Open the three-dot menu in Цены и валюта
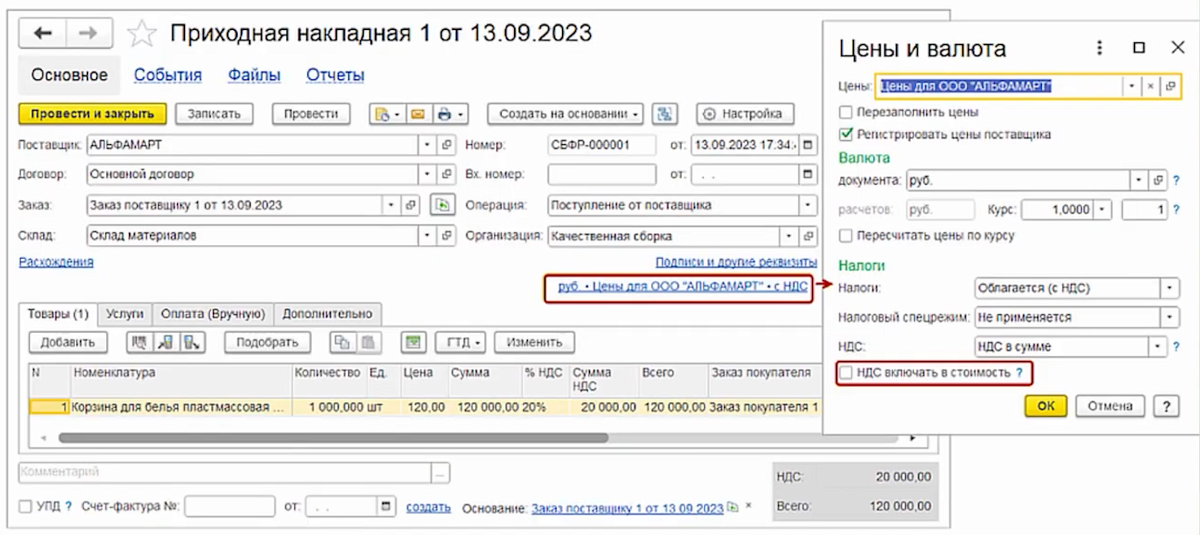1200x535 pixels. click(1099, 48)
